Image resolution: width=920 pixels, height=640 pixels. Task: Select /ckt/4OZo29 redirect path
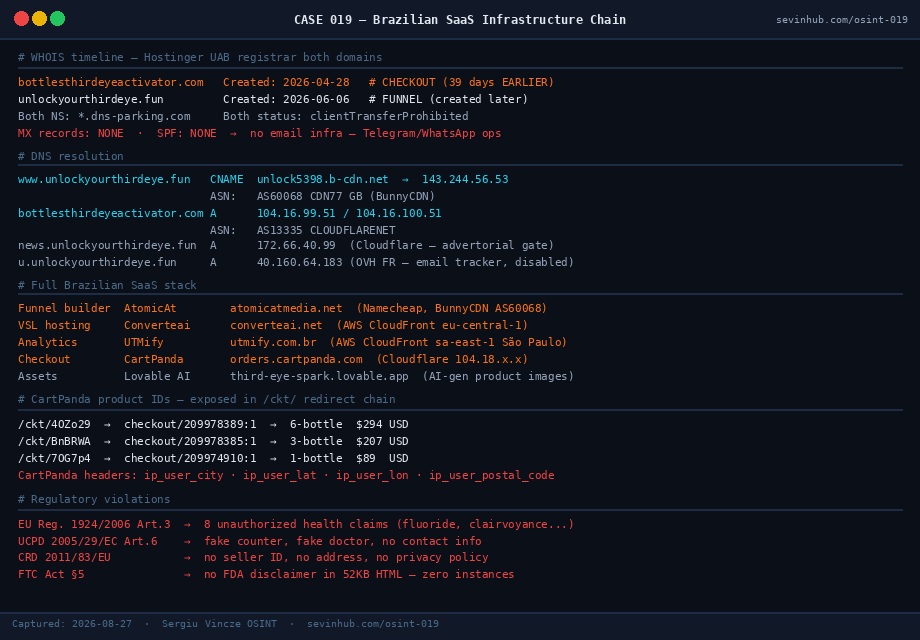pos(55,424)
